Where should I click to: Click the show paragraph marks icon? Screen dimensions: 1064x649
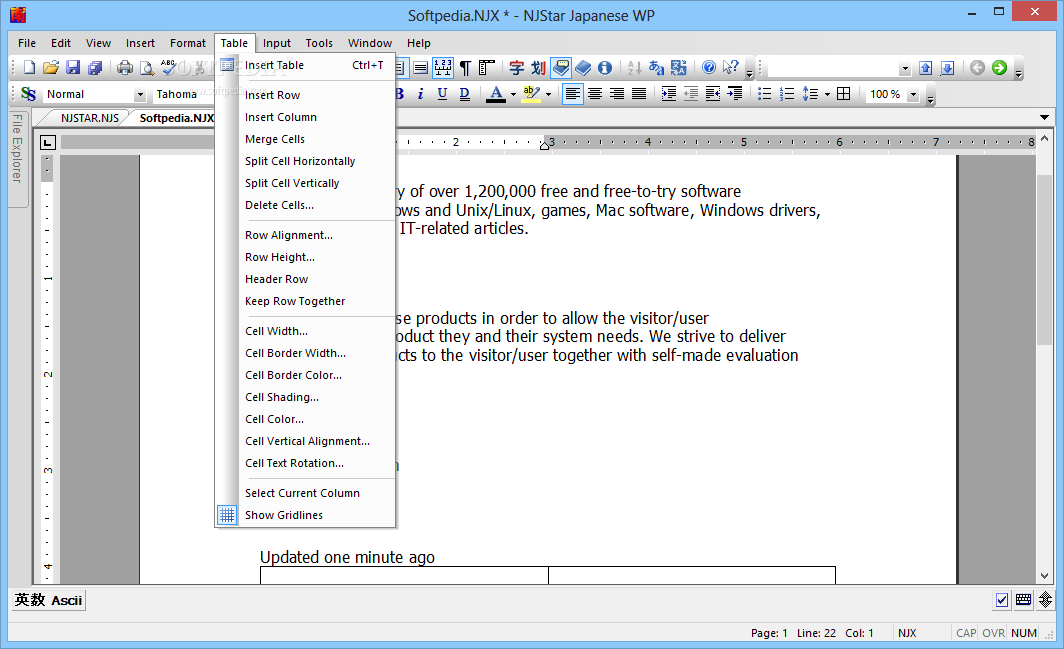(465, 67)
